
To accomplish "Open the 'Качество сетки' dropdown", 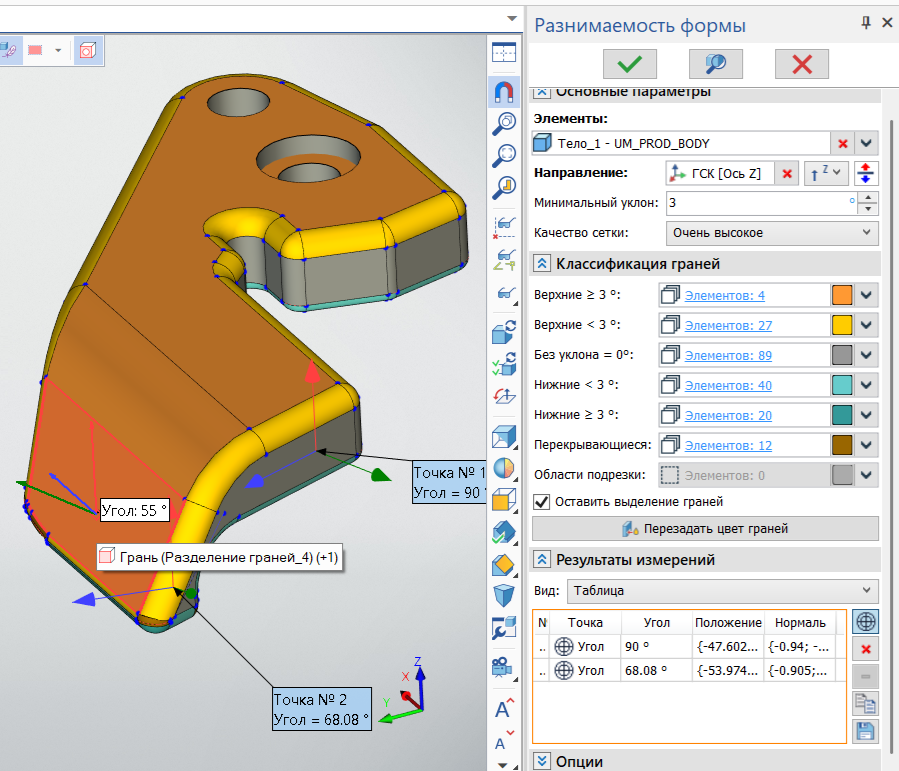I will [771, 233].
